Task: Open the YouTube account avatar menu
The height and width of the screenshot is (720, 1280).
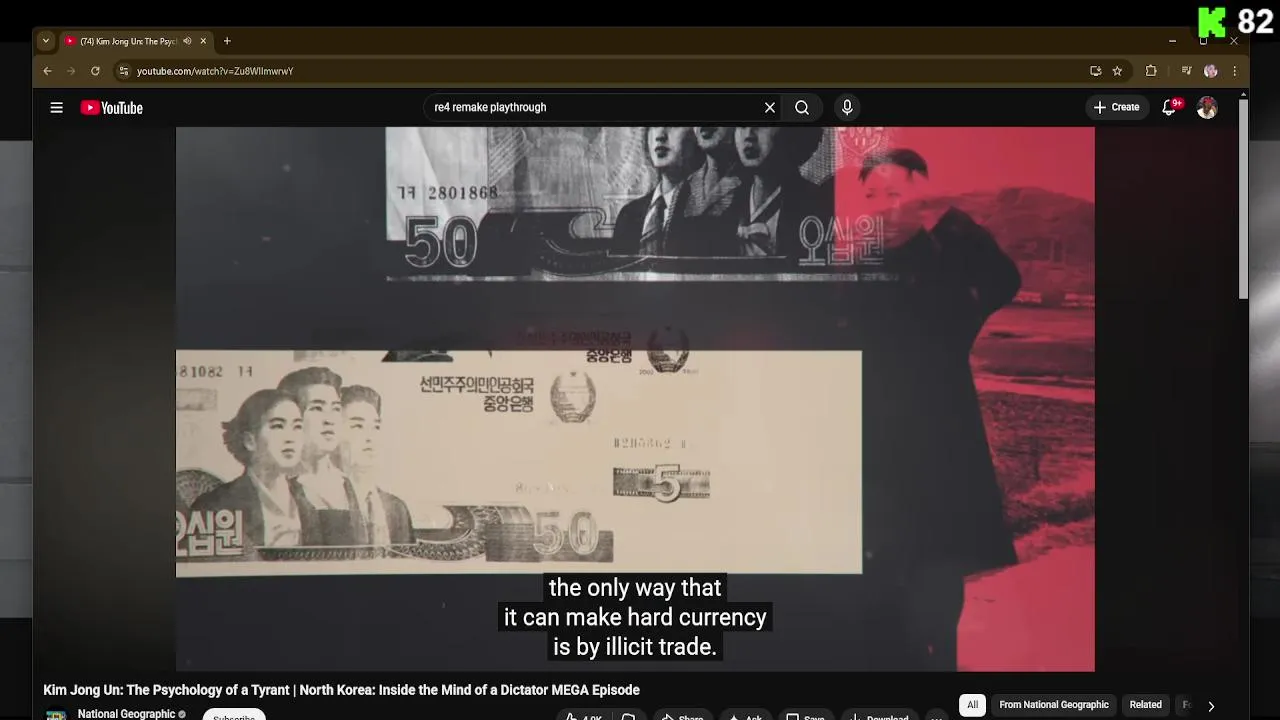Action: (x=1207, y=108)
